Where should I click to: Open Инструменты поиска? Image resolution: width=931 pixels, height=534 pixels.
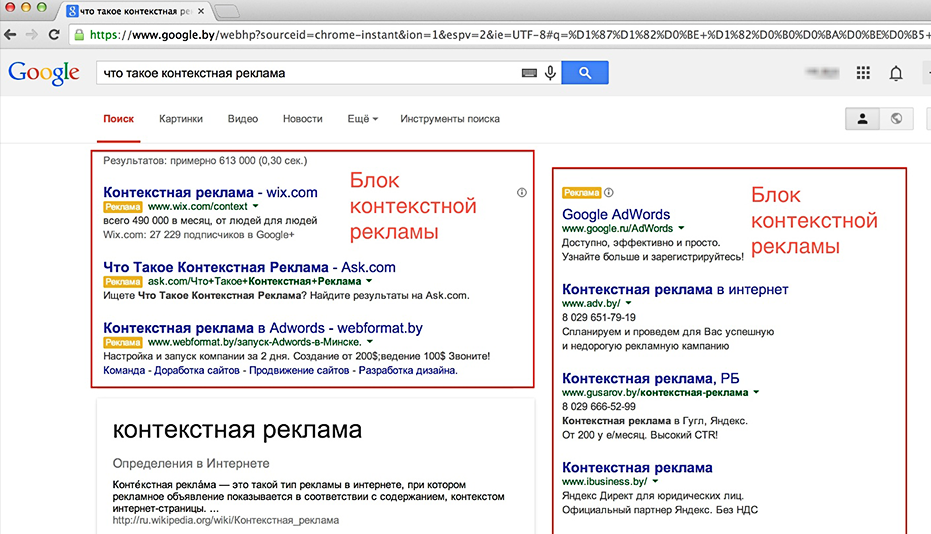click(450, 119)
